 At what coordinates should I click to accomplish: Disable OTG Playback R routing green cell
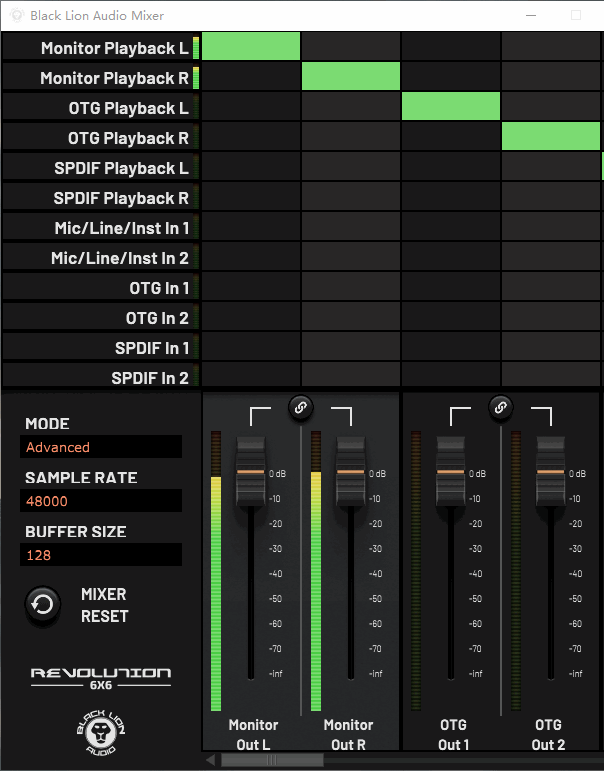551,137
